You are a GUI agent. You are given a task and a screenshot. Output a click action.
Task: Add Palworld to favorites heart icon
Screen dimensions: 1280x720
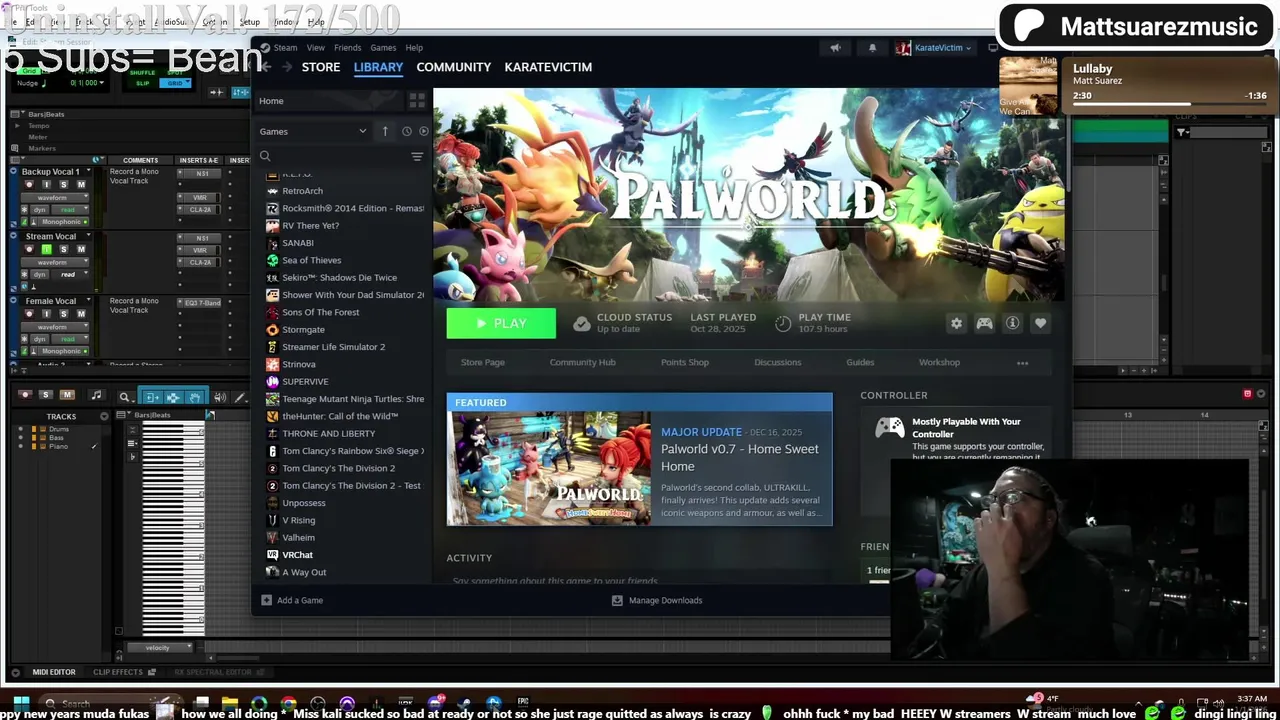tap(1040, 323)
